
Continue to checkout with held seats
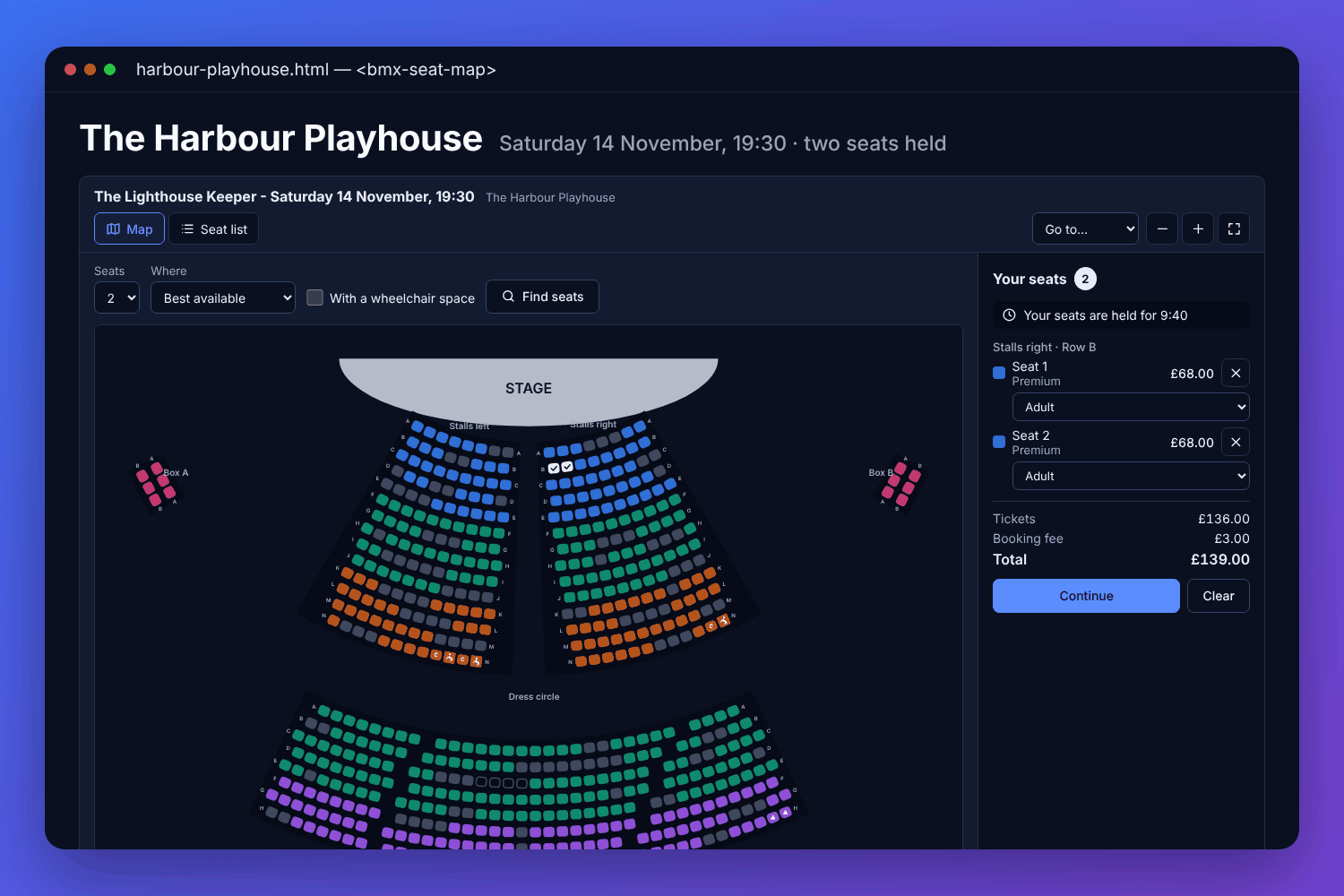pos(1086,596)
